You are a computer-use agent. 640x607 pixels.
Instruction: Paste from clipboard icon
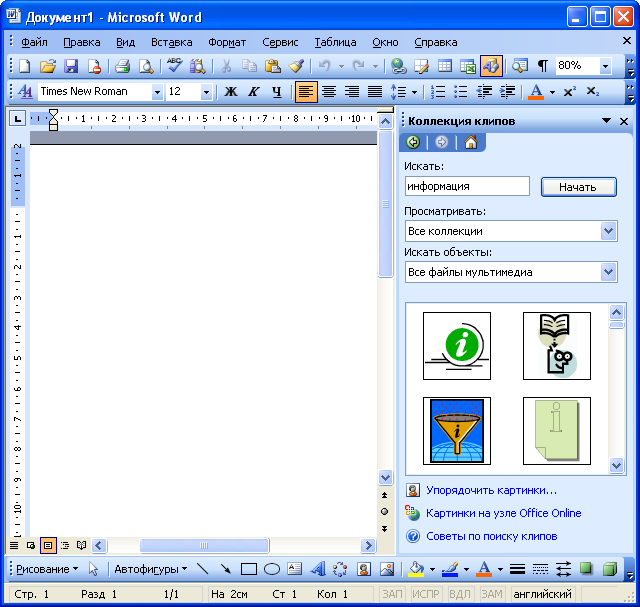(273, 66)
